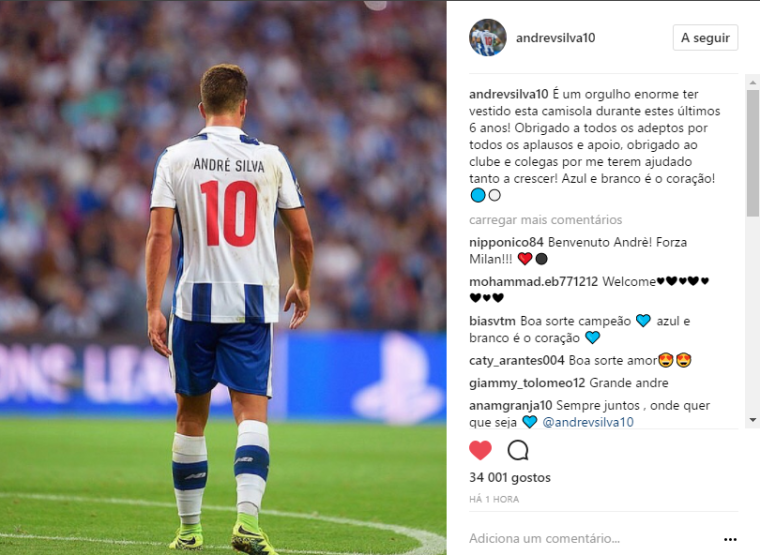The height and width of the screenshot is (555, 760).
Task: Open biasvtm commenter profile
Action: point(492,321)
